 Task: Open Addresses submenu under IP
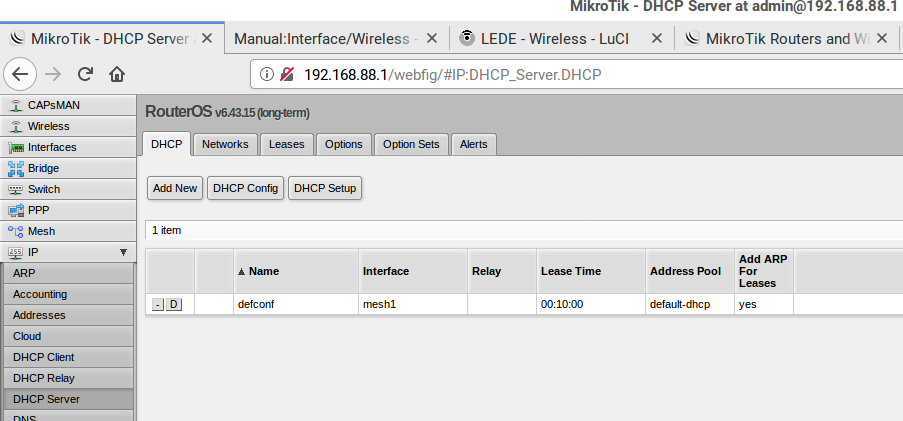(68, 315)
